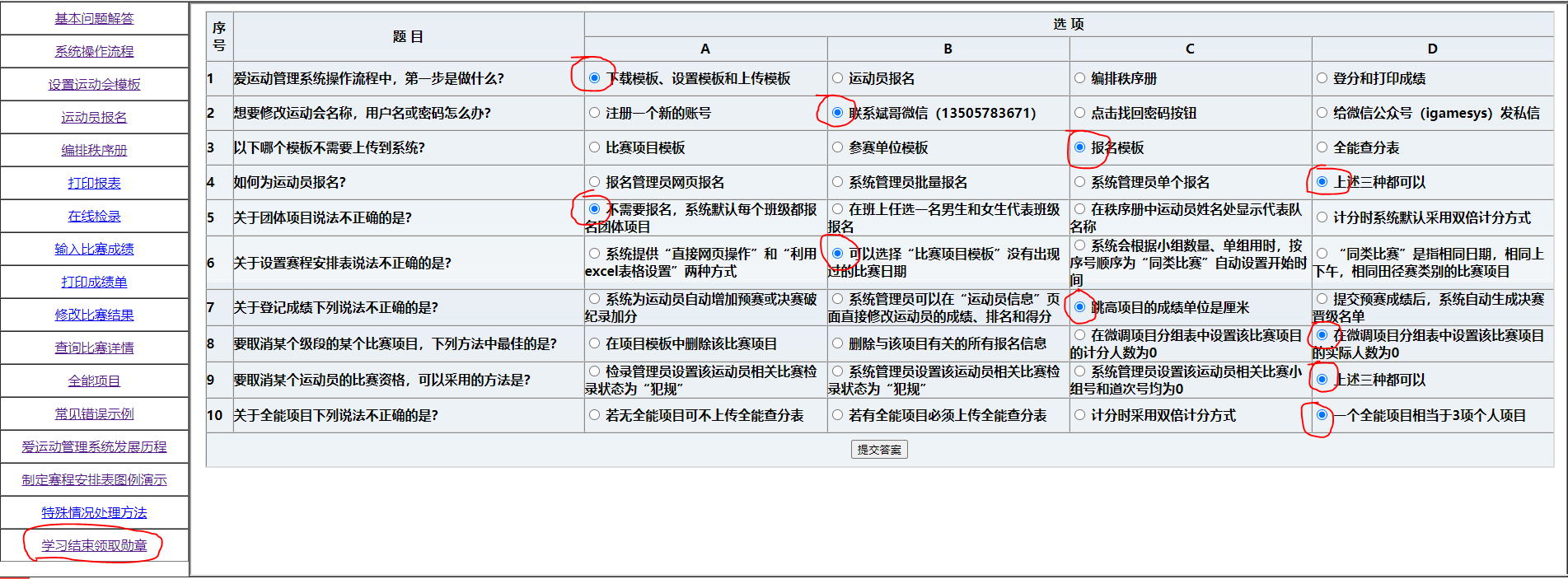Select "计分时系统默认采用双倍计分方式" in question 5
Image resolution: width=1568 pixels, height=579 pixels.
1322,217
